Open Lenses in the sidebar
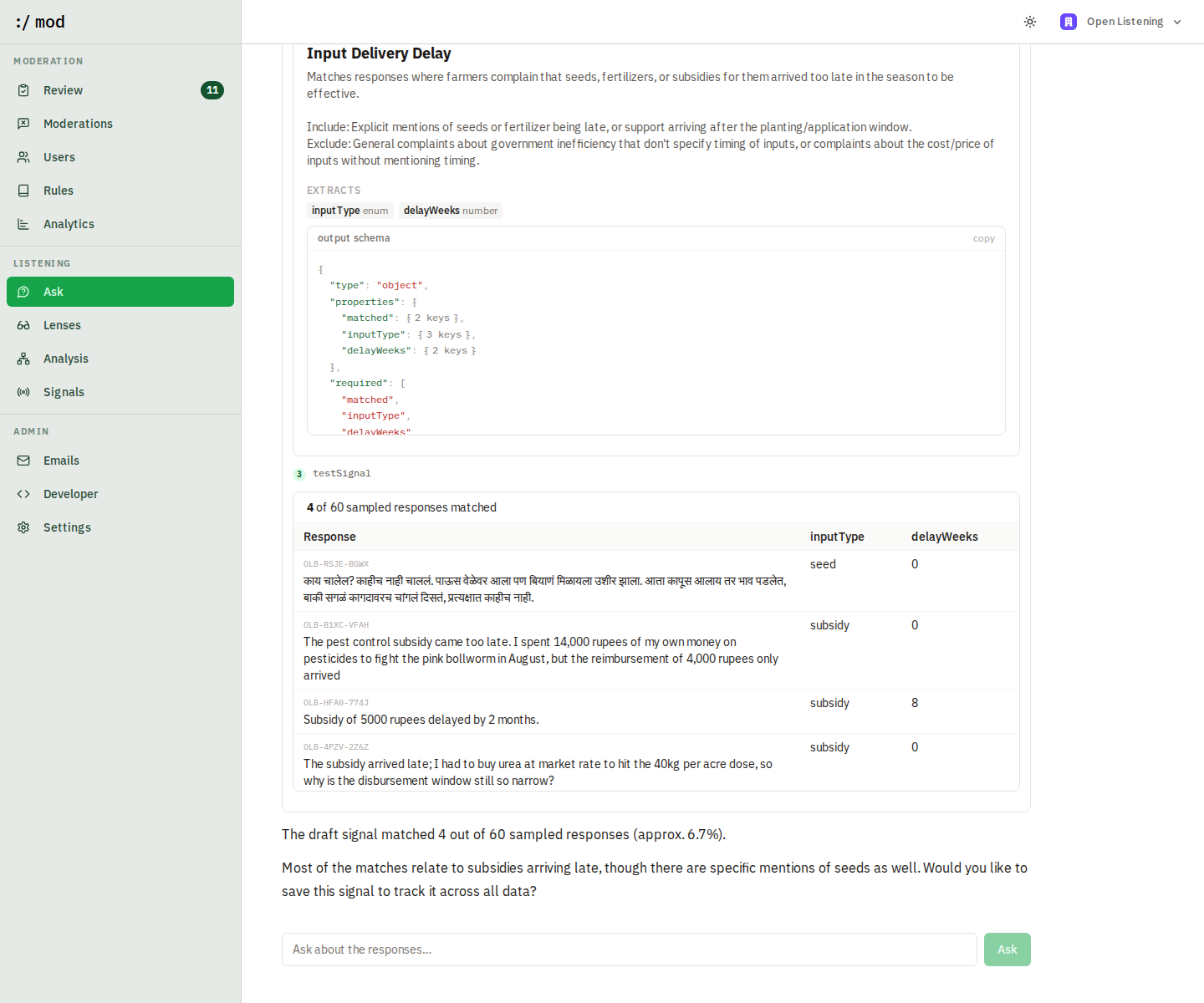The image size is (1204, 1003). point(120,325)
